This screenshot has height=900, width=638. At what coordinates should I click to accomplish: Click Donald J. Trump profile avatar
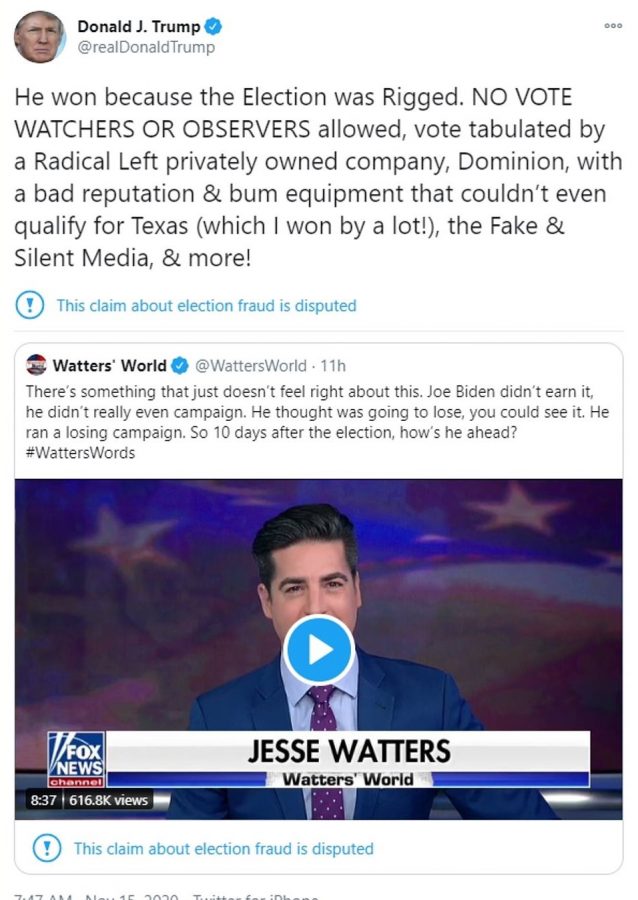coord(40,37)
